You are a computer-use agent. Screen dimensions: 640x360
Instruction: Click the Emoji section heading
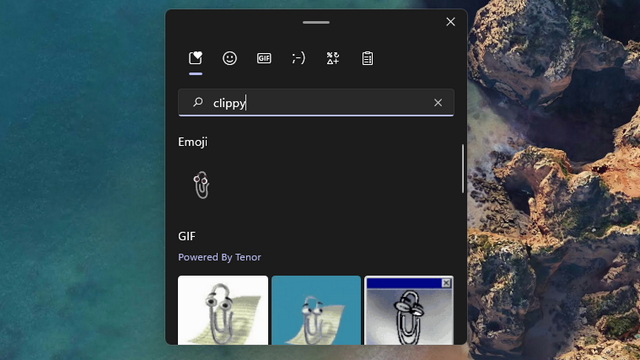tap(193, 142)
